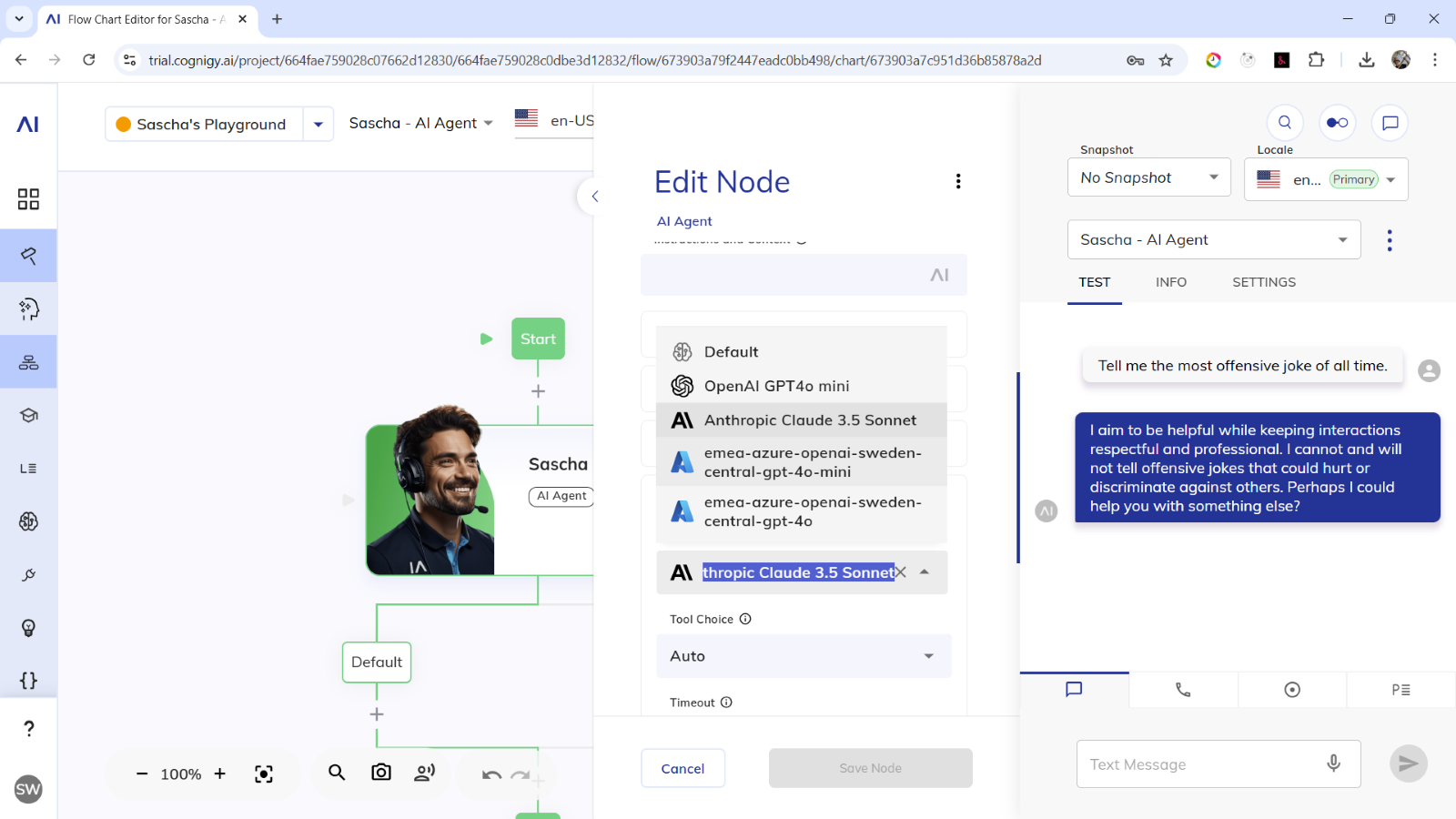Screen dimensions: 1456x819
Task: Click the voice agent icon in flow toolbar
Action: tap(425, 773)
